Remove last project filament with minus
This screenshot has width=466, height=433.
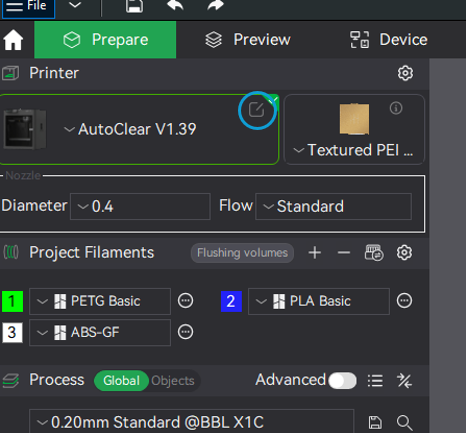click(344, 253)
